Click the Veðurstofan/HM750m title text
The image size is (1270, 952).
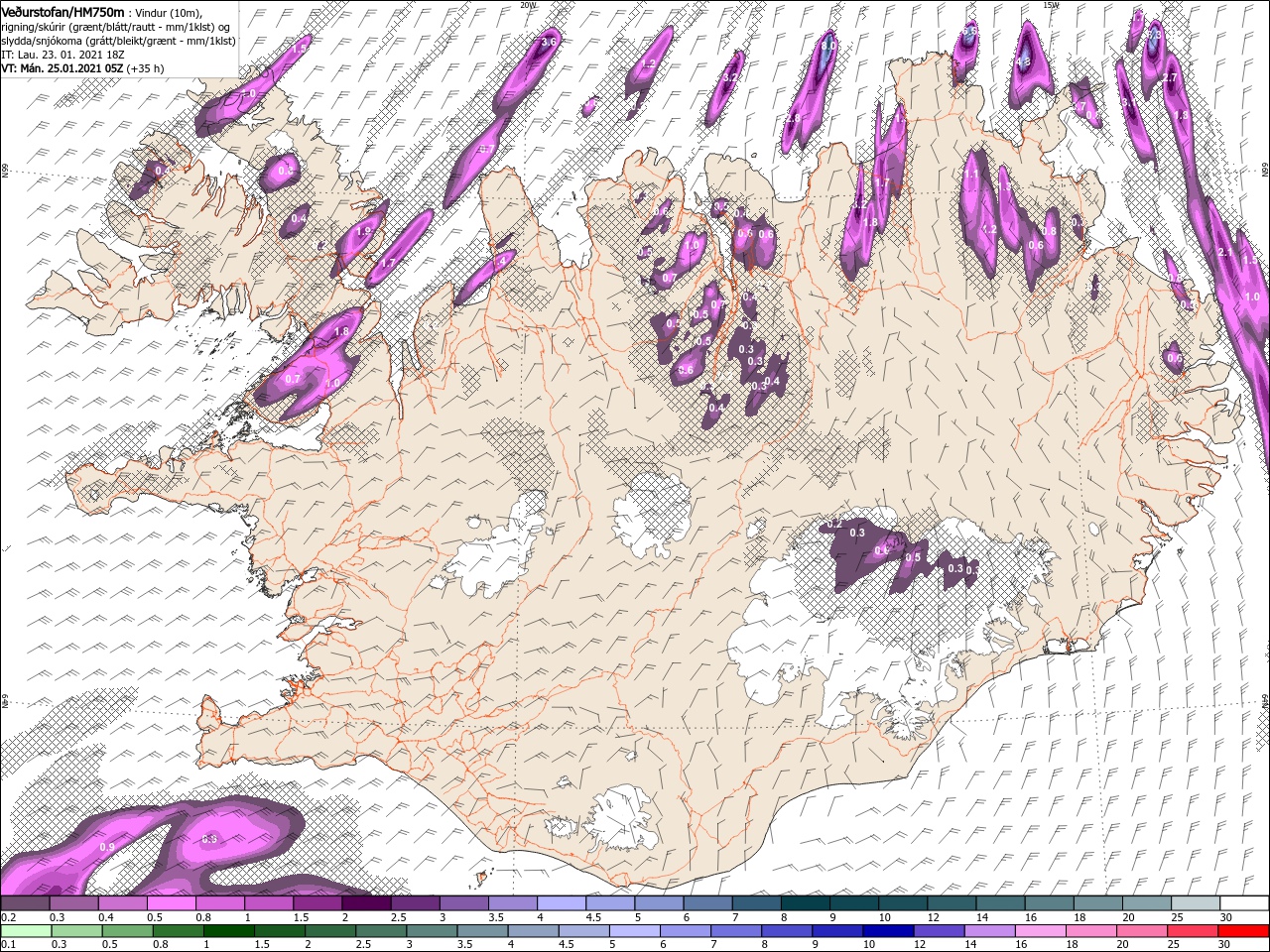click(63, 11)
